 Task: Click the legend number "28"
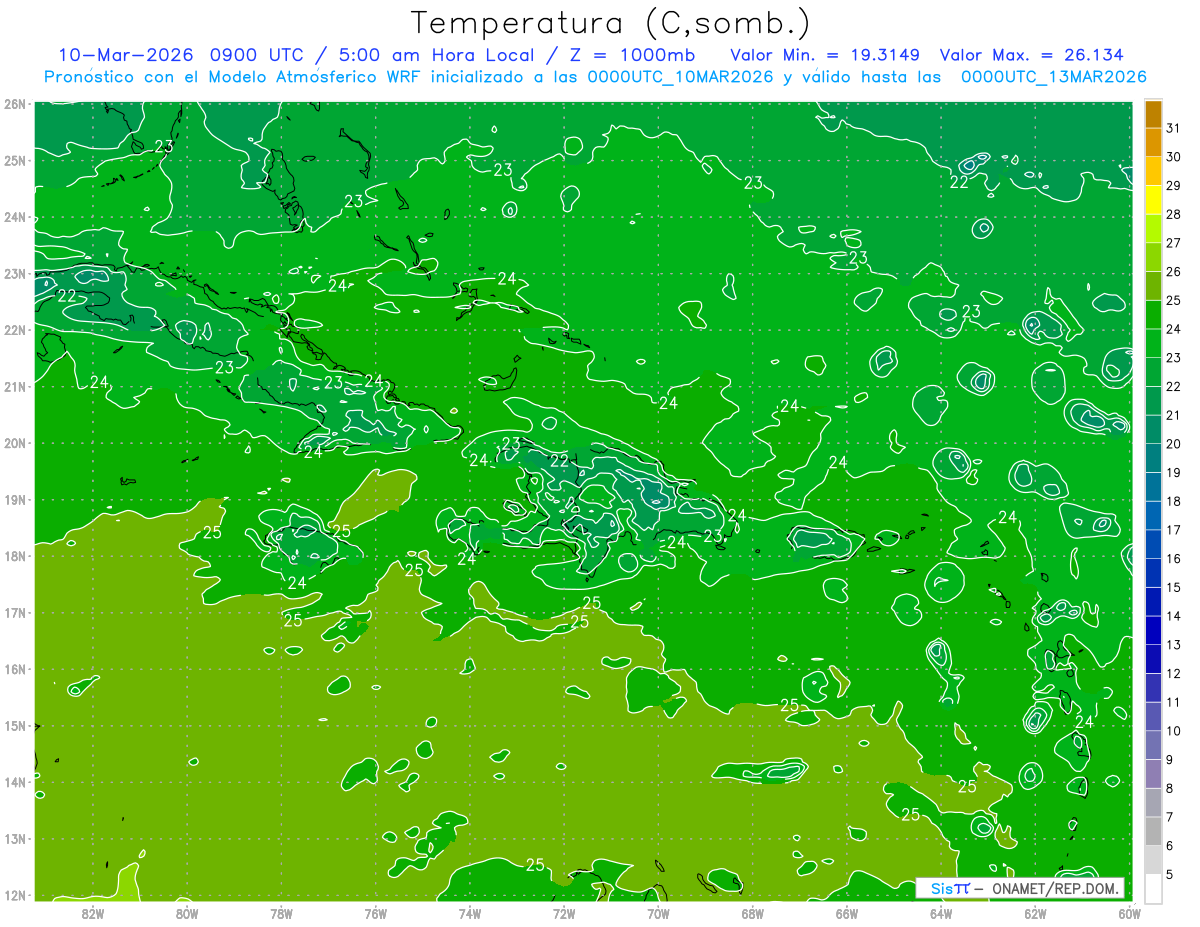pyautogui.click(x=1174, y=214)
